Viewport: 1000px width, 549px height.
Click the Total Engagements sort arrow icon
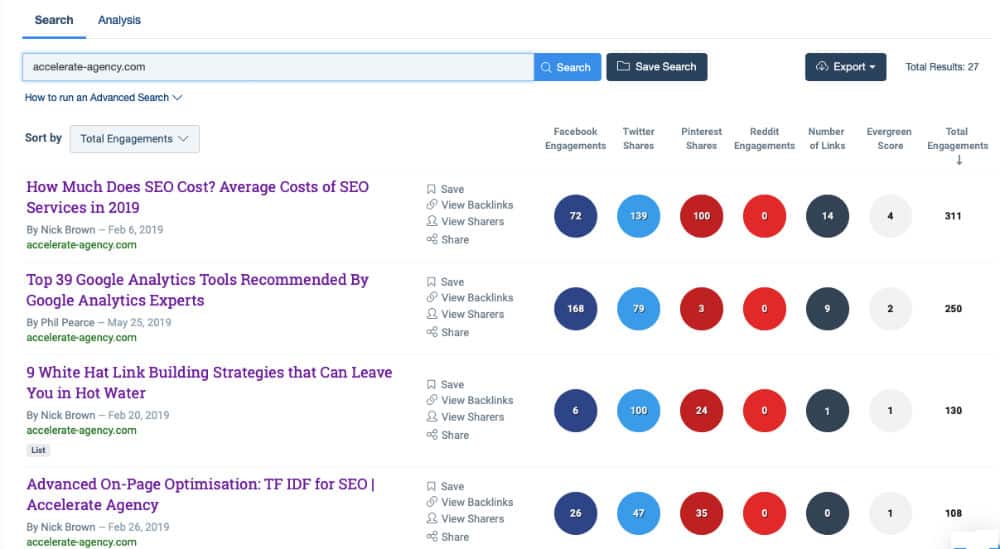[958, 160]
